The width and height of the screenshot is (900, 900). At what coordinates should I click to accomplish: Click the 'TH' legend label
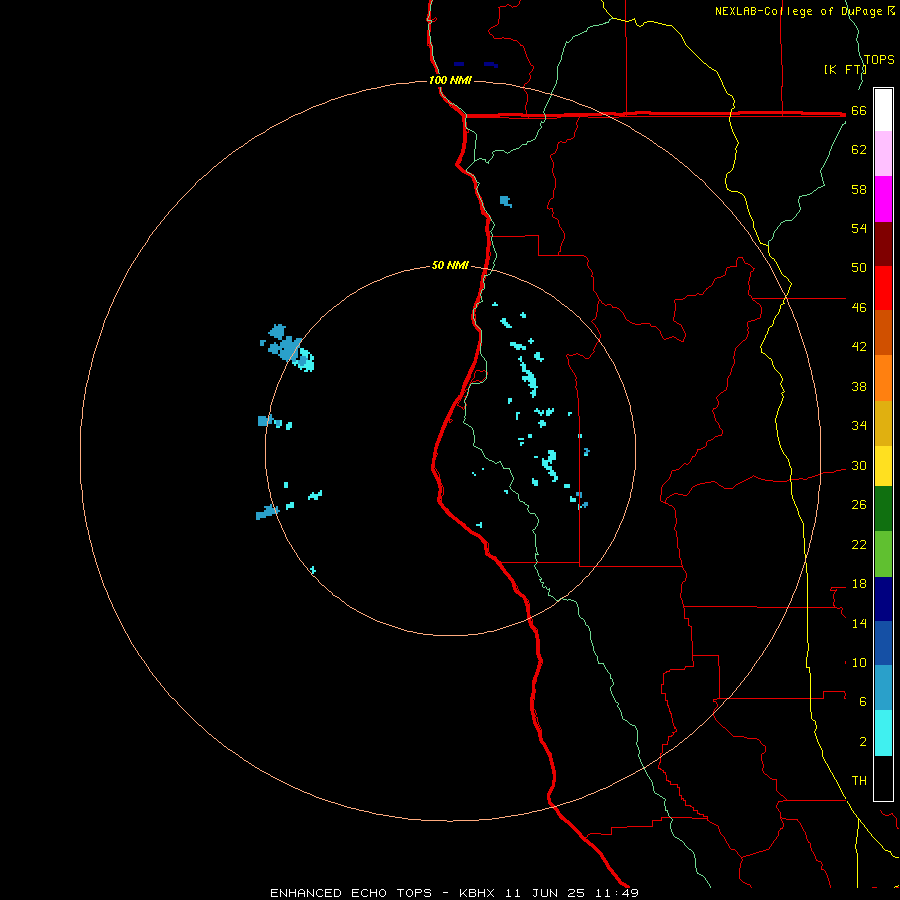(859, 781)
